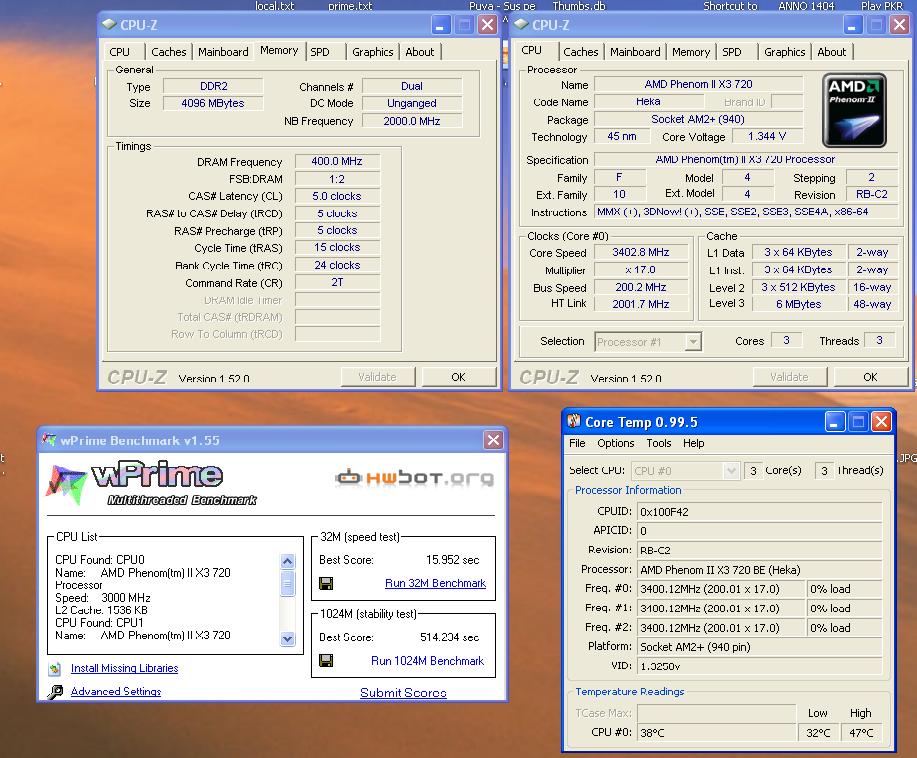Screen dimensions: 917x758
Task: Click the Core Speed value 3402.8 MHz
Action: point(641,252)
